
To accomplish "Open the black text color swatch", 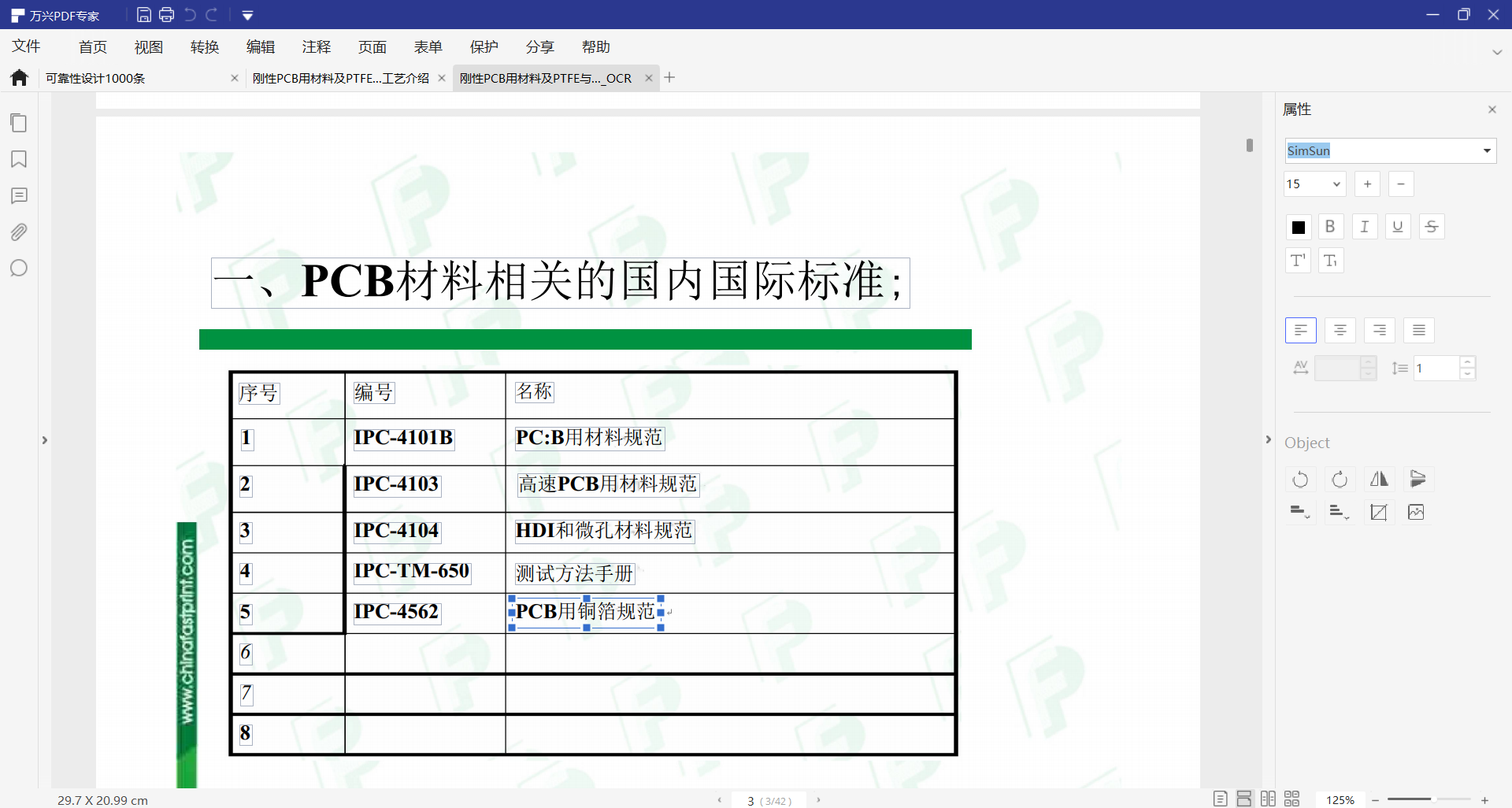I will coord(1298,227).
